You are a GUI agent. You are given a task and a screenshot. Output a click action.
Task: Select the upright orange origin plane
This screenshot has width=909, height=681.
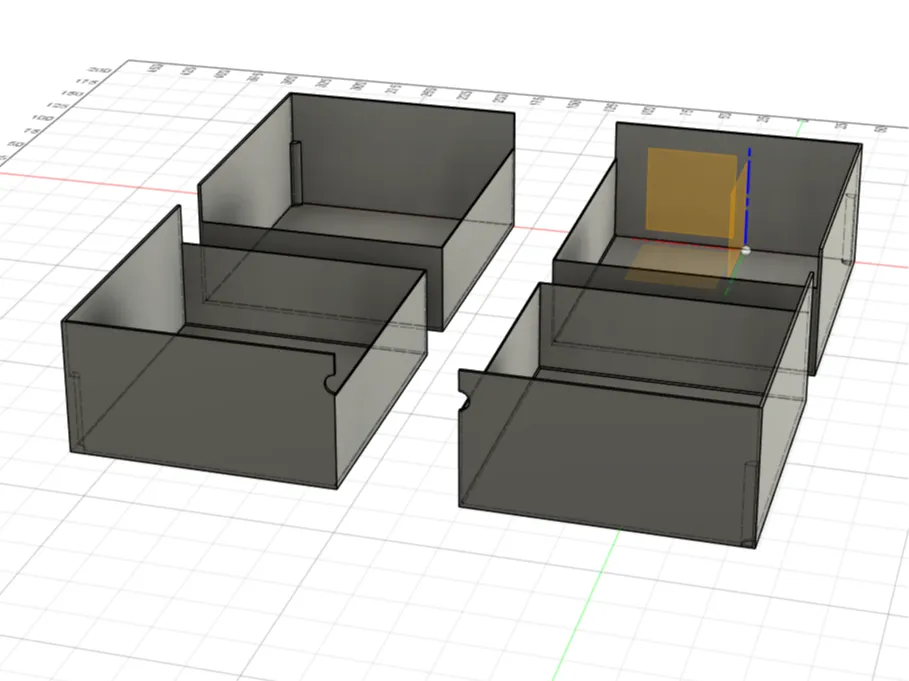692,193
